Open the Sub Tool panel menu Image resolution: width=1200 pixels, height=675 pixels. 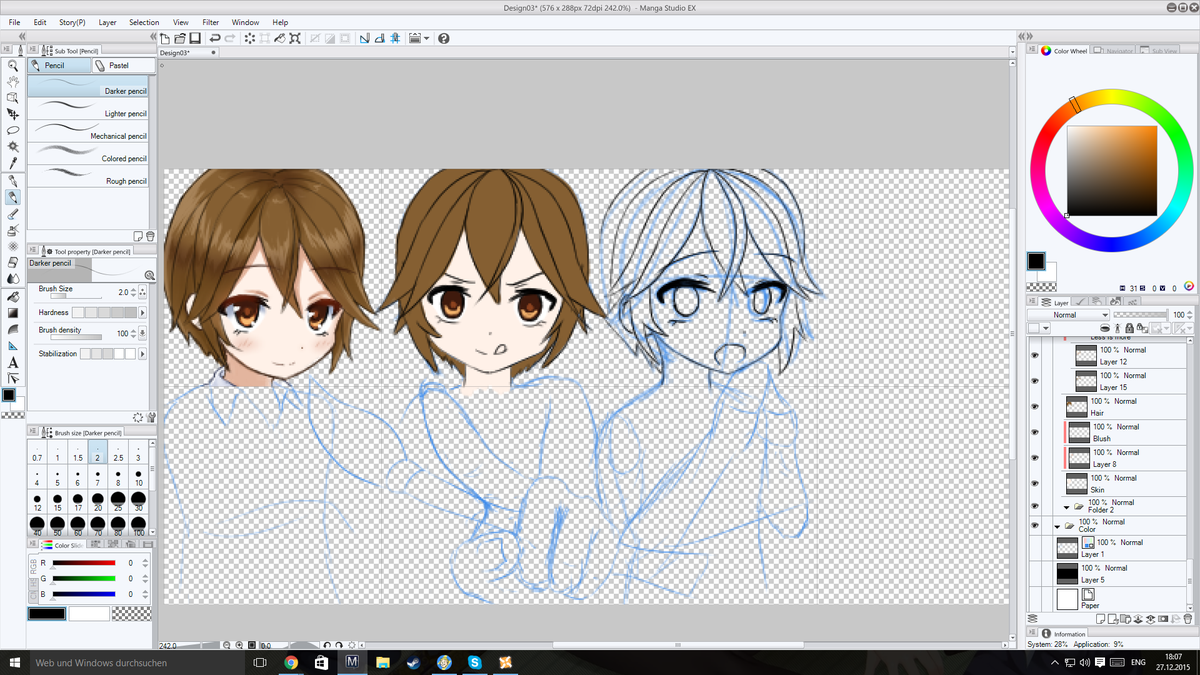(35, 49)
